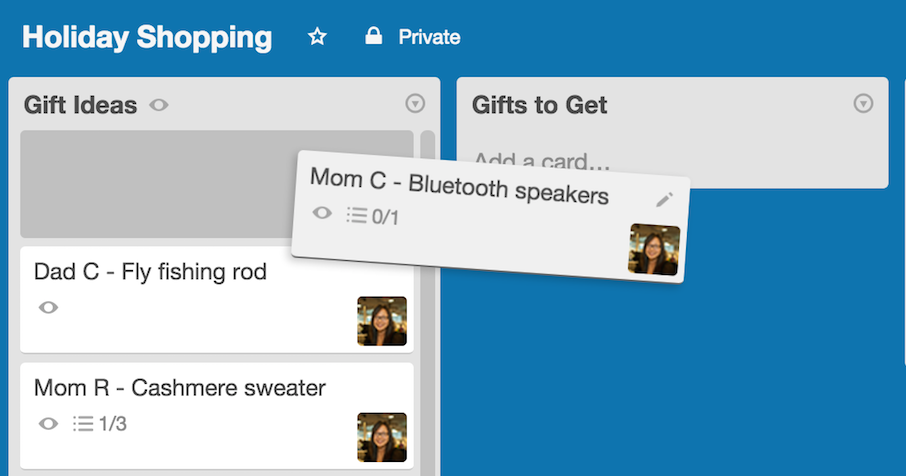Click the pencil edit icon on Bluetooth speakers card
This screenshot has height=476, width=906.
[x=664, y=200]
